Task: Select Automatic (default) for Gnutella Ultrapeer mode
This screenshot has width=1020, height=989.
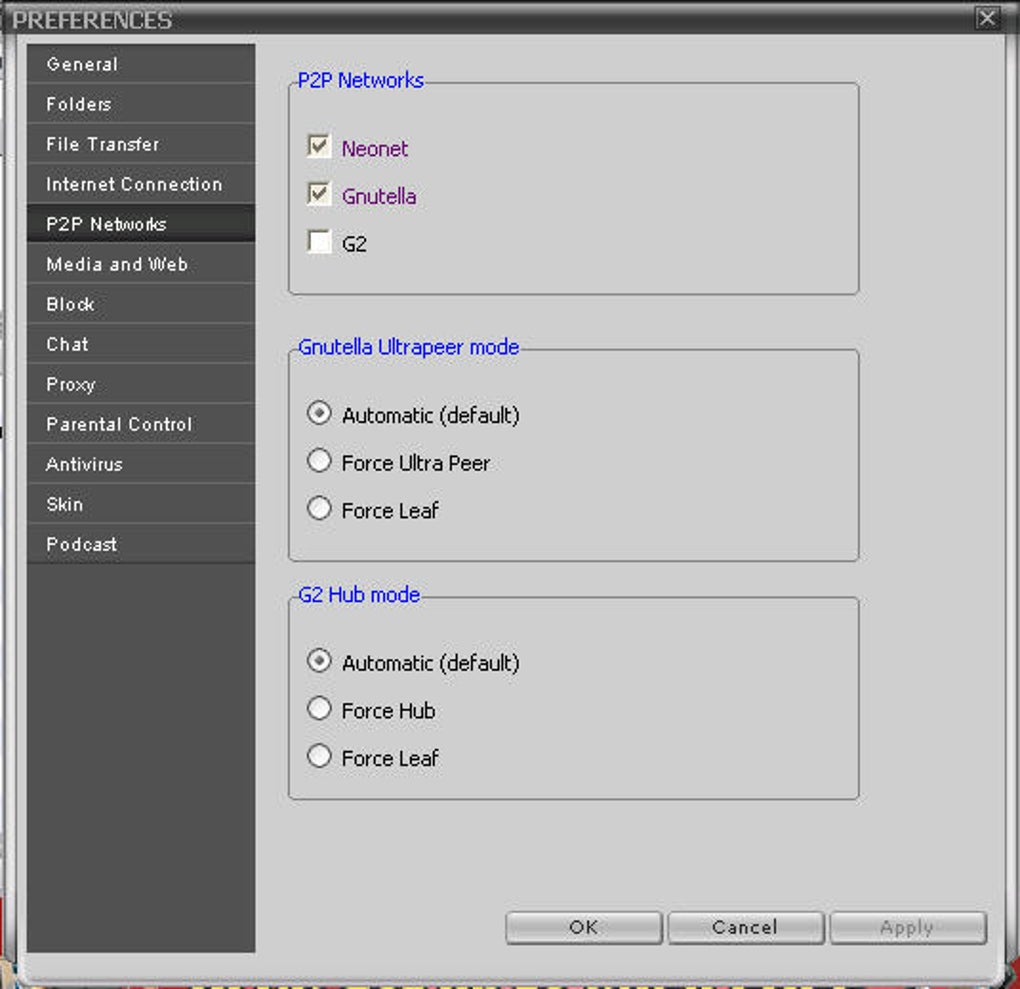Action: (319, 413)
